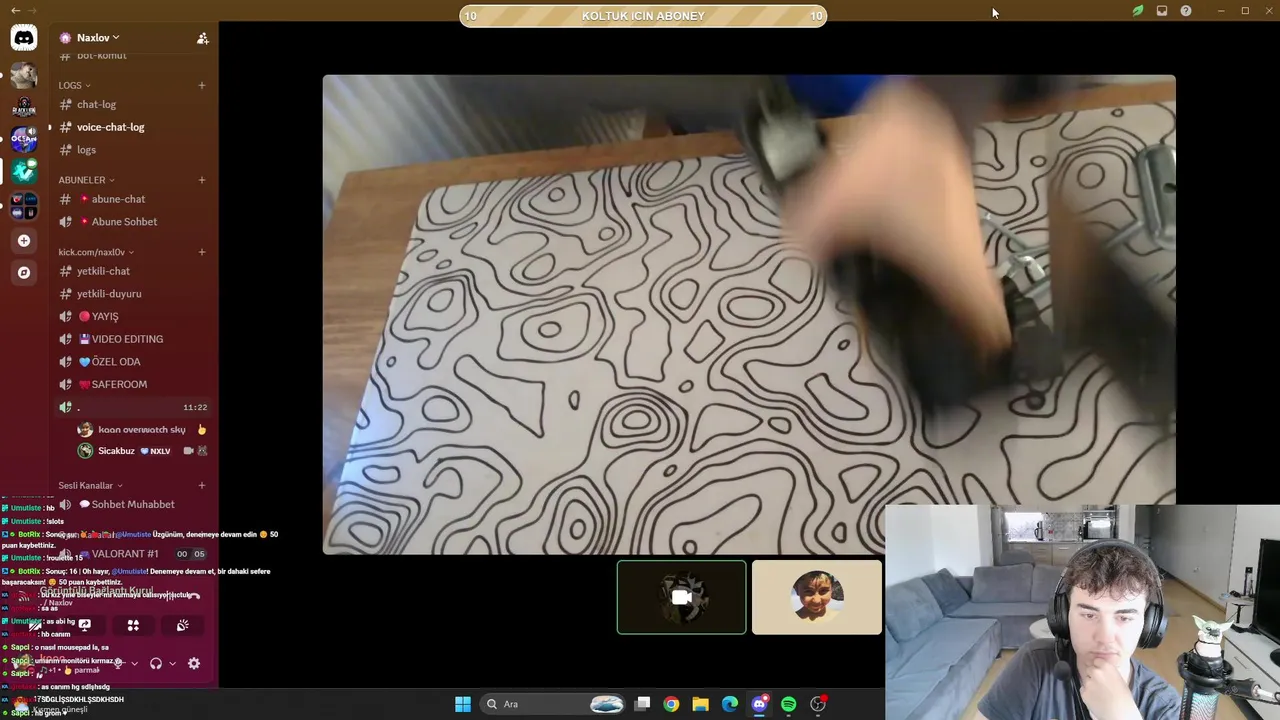Select user koon overwatch sky in voice
The height and width of the screenshot is (720, 1280).
142,429
